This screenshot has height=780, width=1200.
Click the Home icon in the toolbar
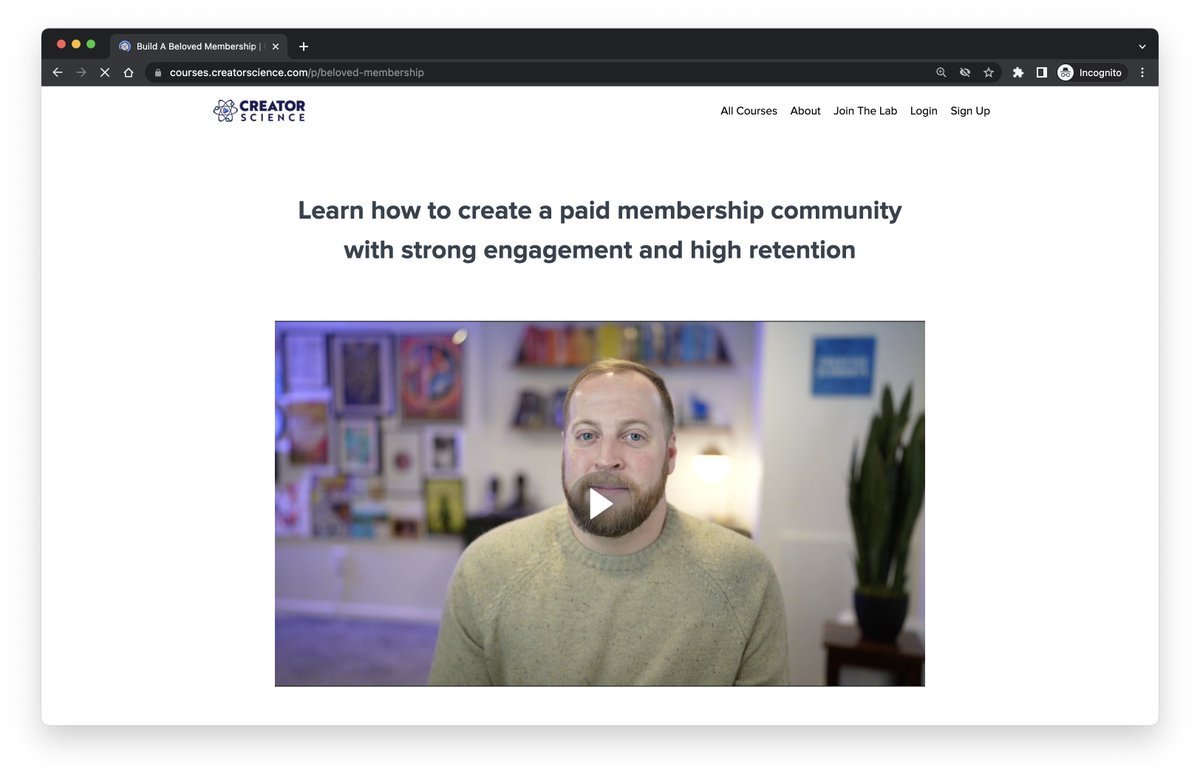(x=128, y=72)
